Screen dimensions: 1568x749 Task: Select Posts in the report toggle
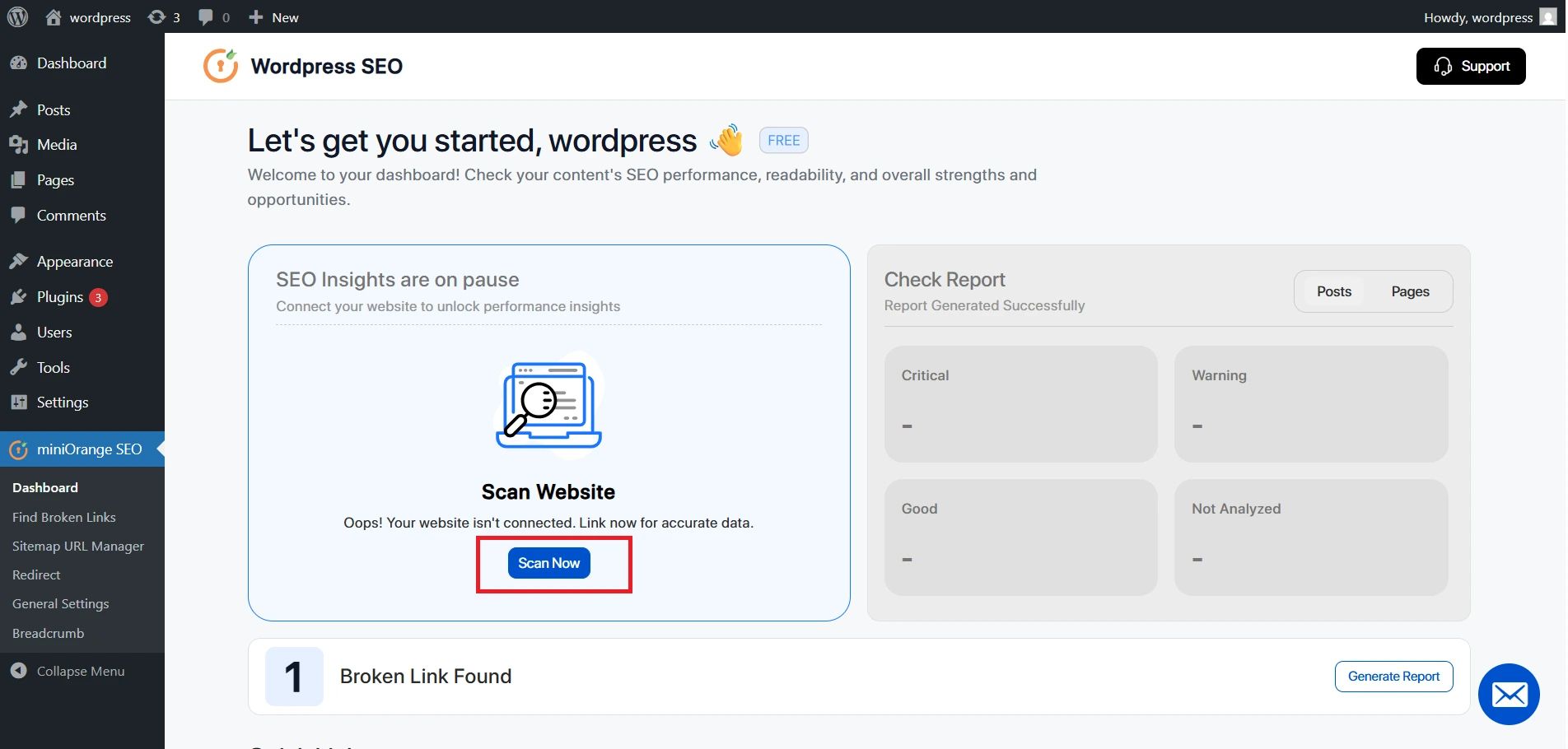click(x=1332, y=291)
